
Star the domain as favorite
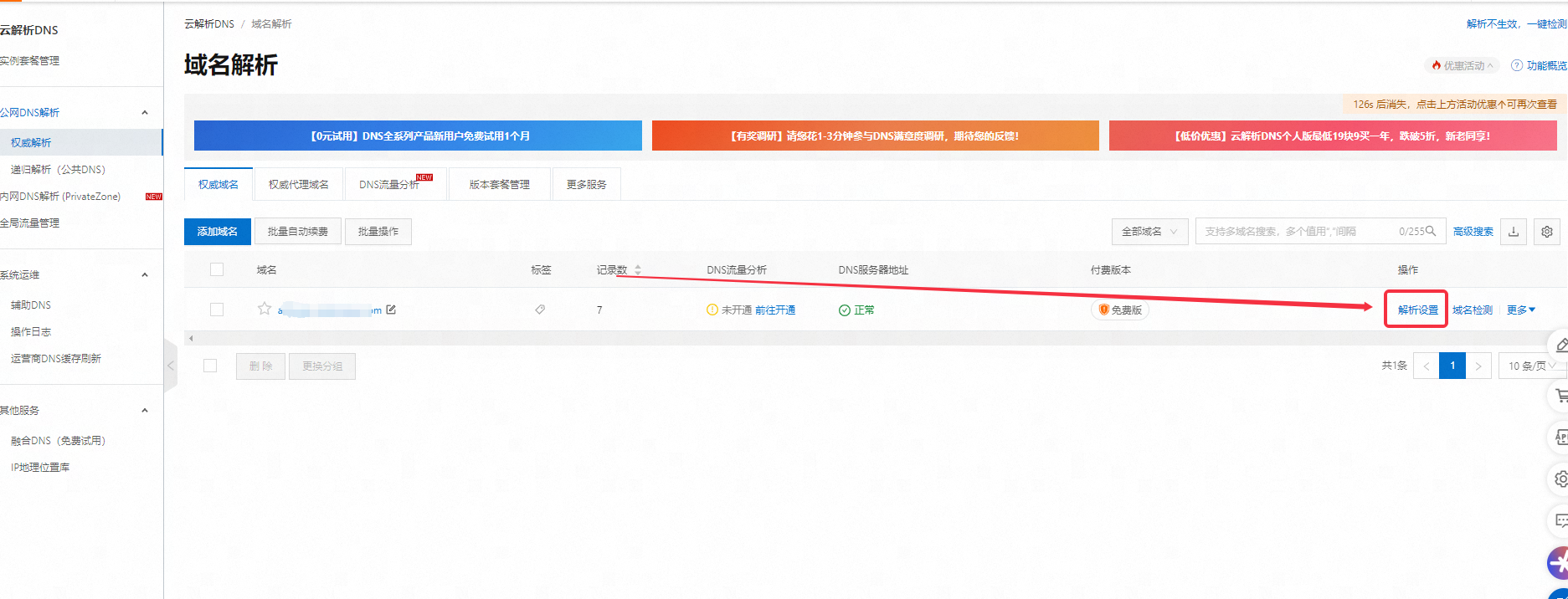point(265,309)
